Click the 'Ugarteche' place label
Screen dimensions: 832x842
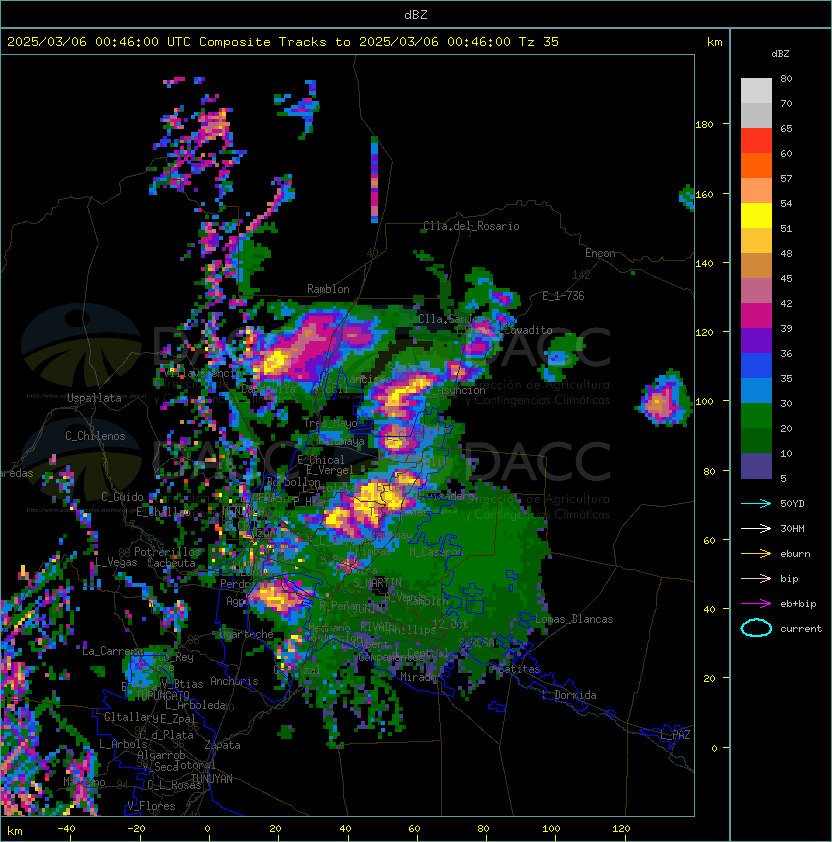(x=246, y=634)
